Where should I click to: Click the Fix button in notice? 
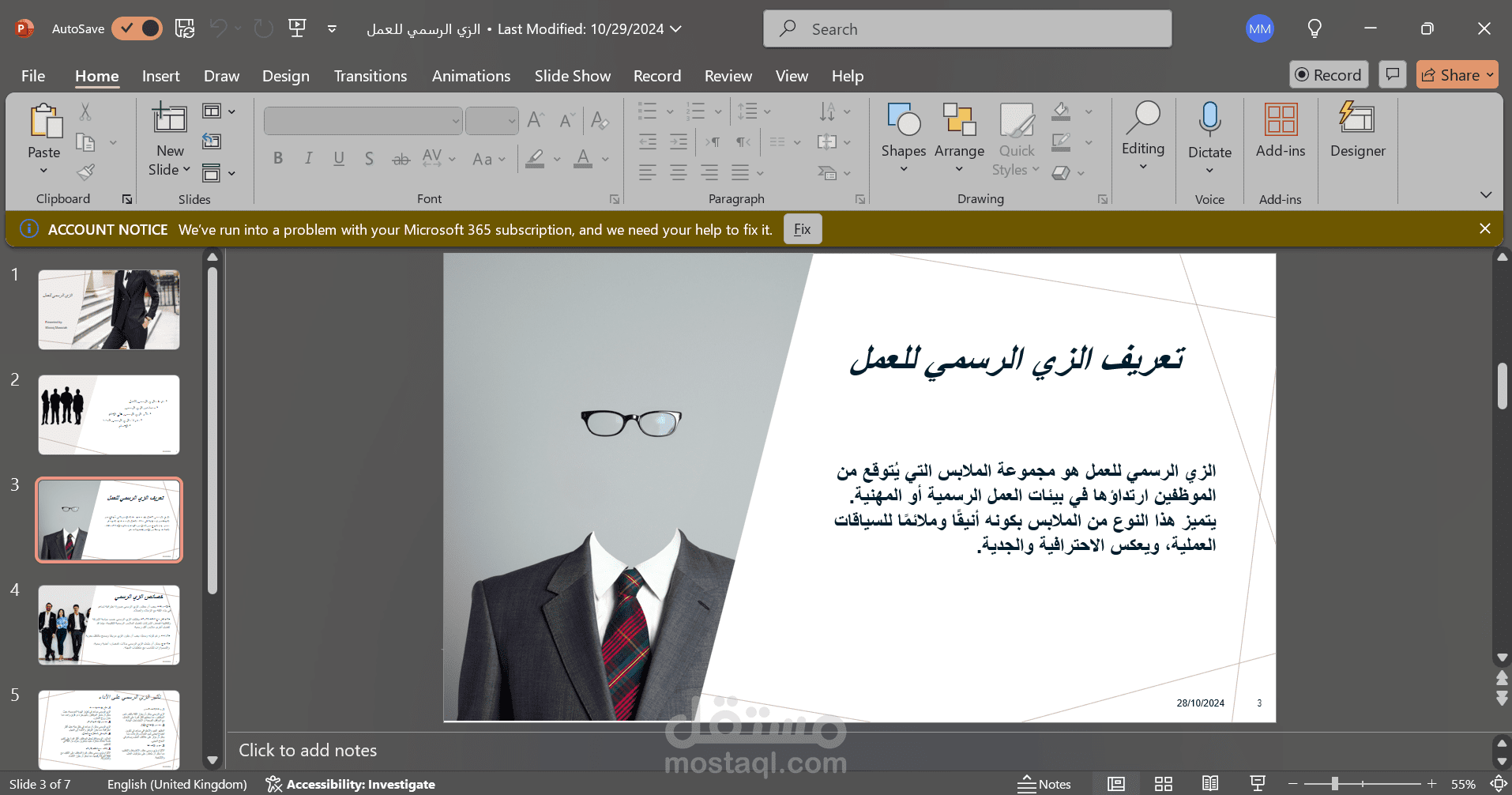coord(803,229)
